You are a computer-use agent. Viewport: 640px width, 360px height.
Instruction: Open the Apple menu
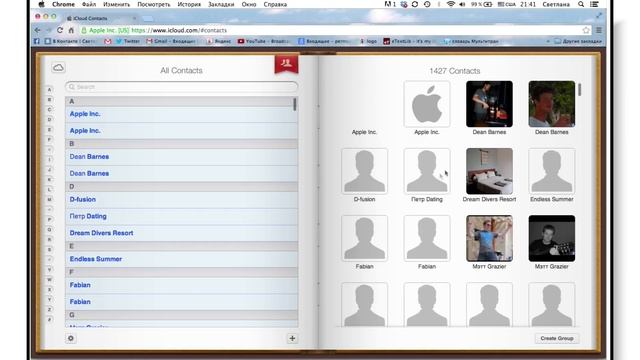coord(41,4)
